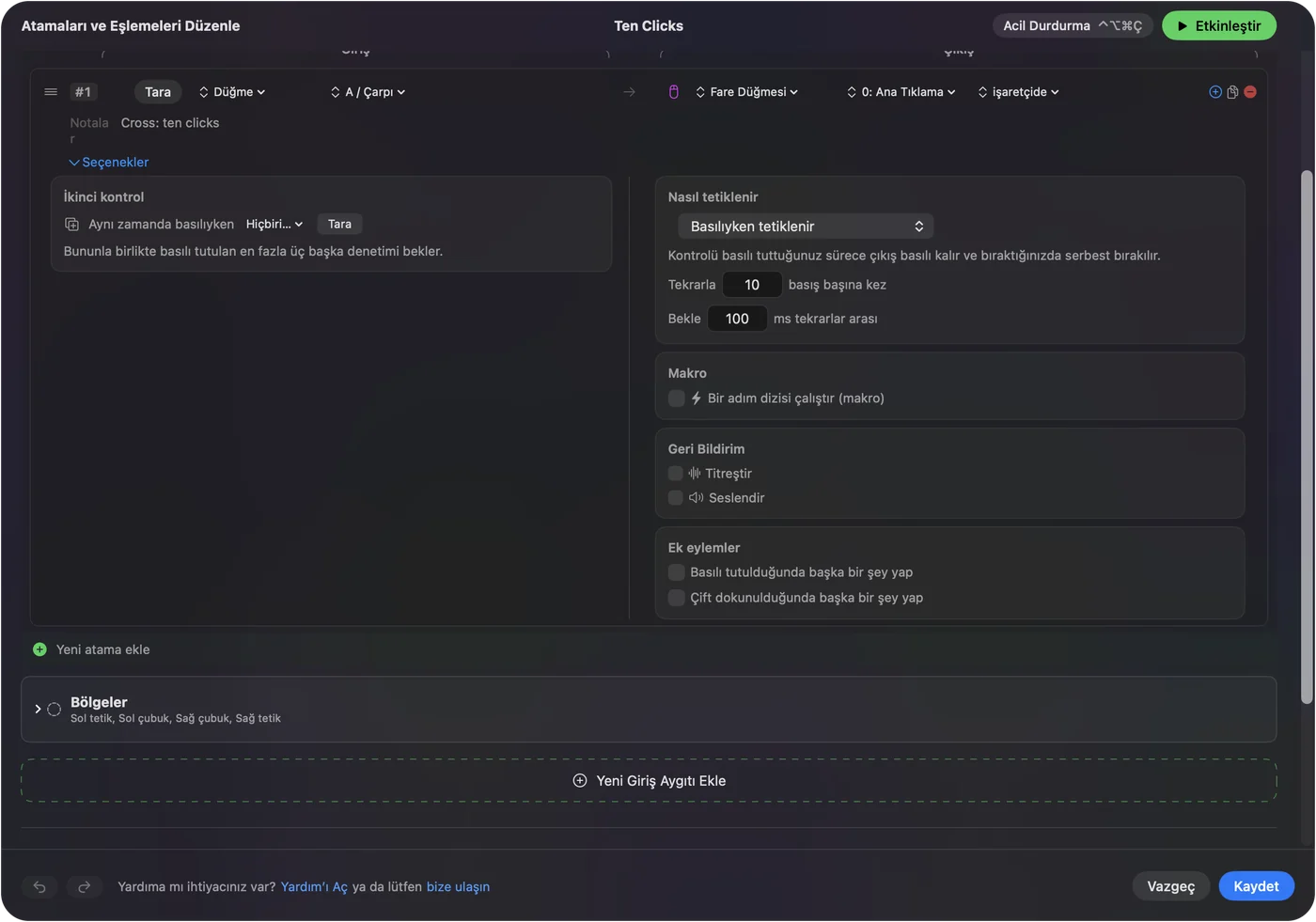Screen dimensions: 1316x922
Task: Click the speaker icon beside Seslendir
Action: click(697, 498)
